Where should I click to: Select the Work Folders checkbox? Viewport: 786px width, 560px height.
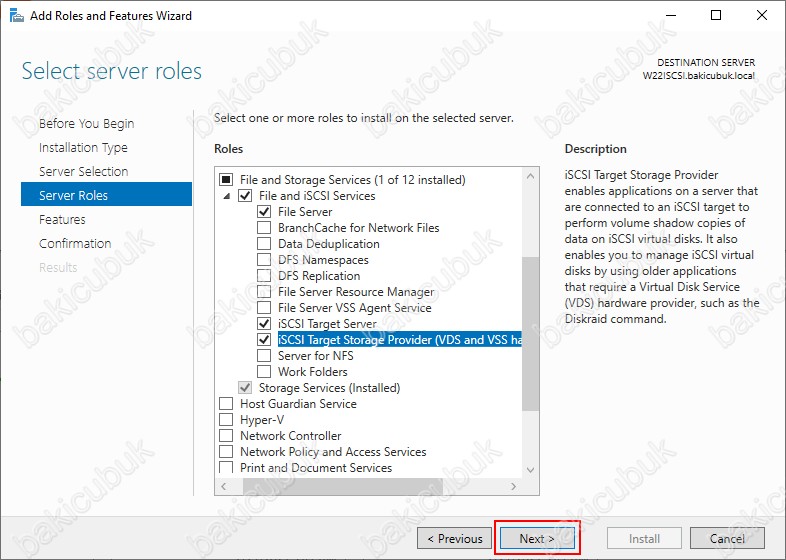(x=264, y=372)
